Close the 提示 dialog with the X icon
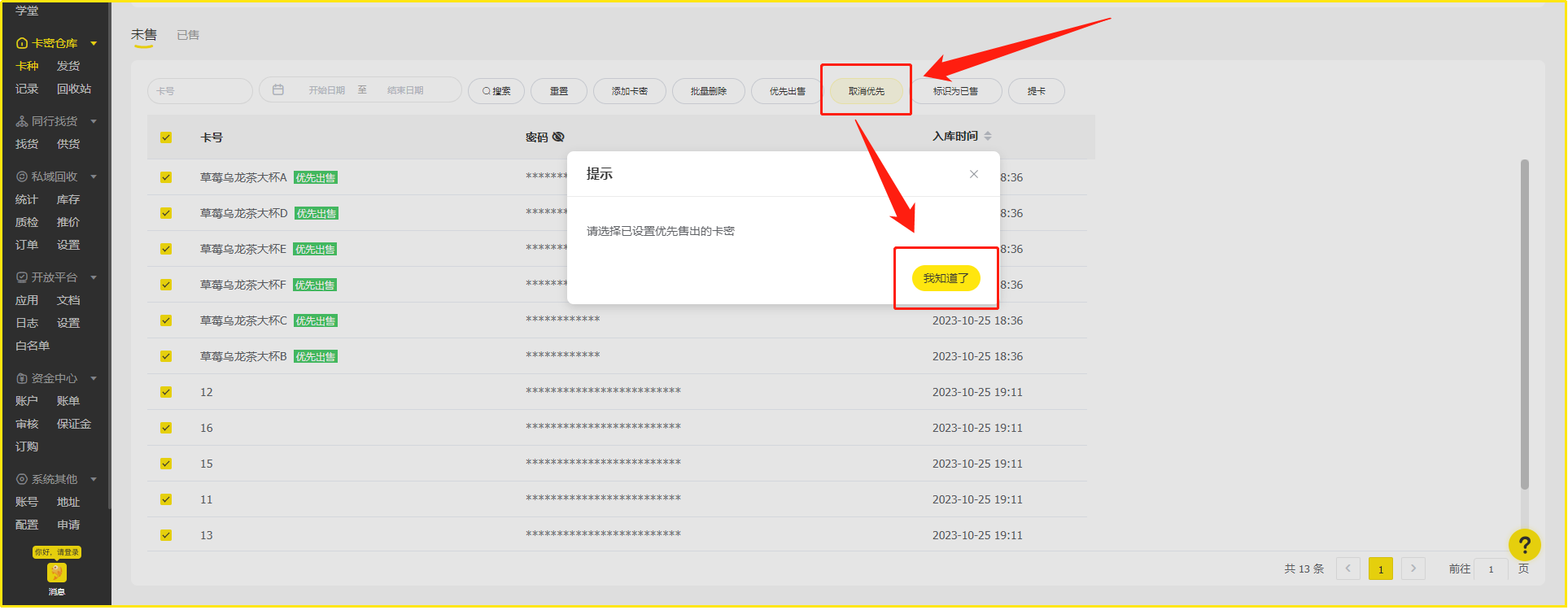 (973, 174)
